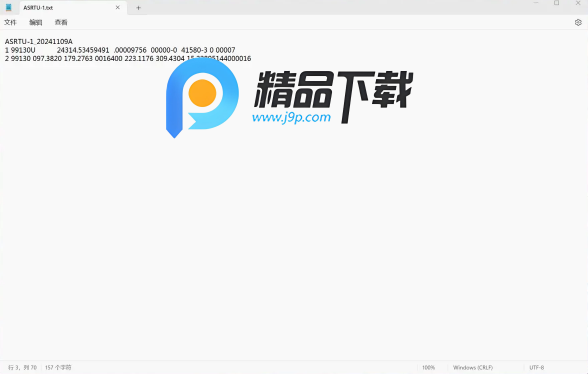Image resolution: width=588 pixels, height=374 pixels.
Task: Click the 行 3, 列 70 status indicator
Action: [22, 368]
